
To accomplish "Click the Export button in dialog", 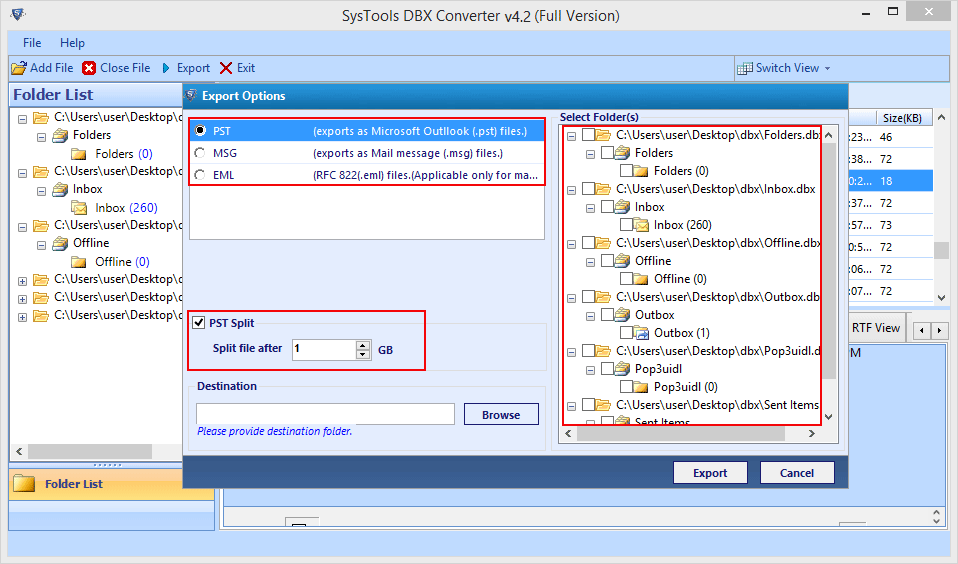I will (x=710, y=472).
